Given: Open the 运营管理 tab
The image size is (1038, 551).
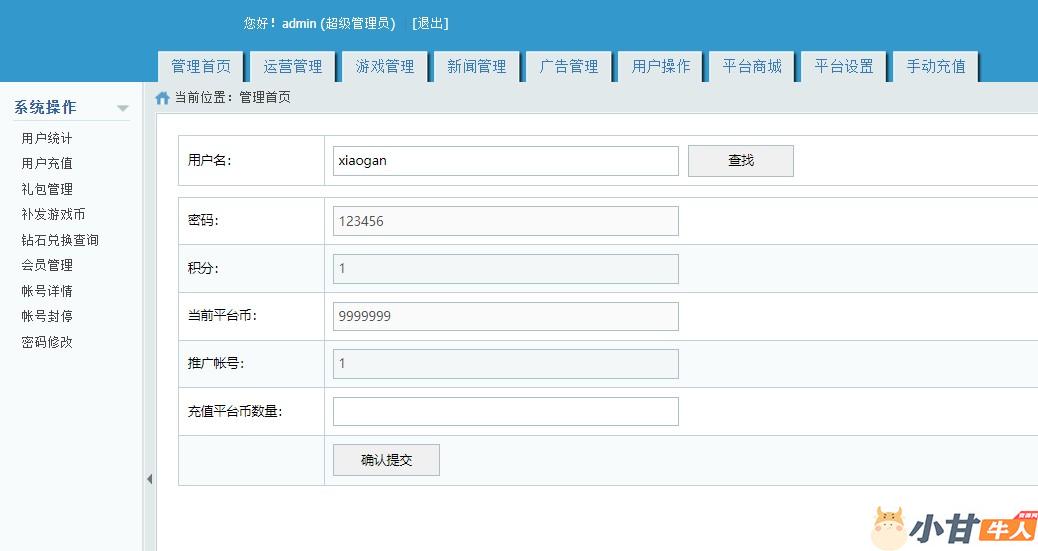Looking at the screenshot, I should coord(293,66).
